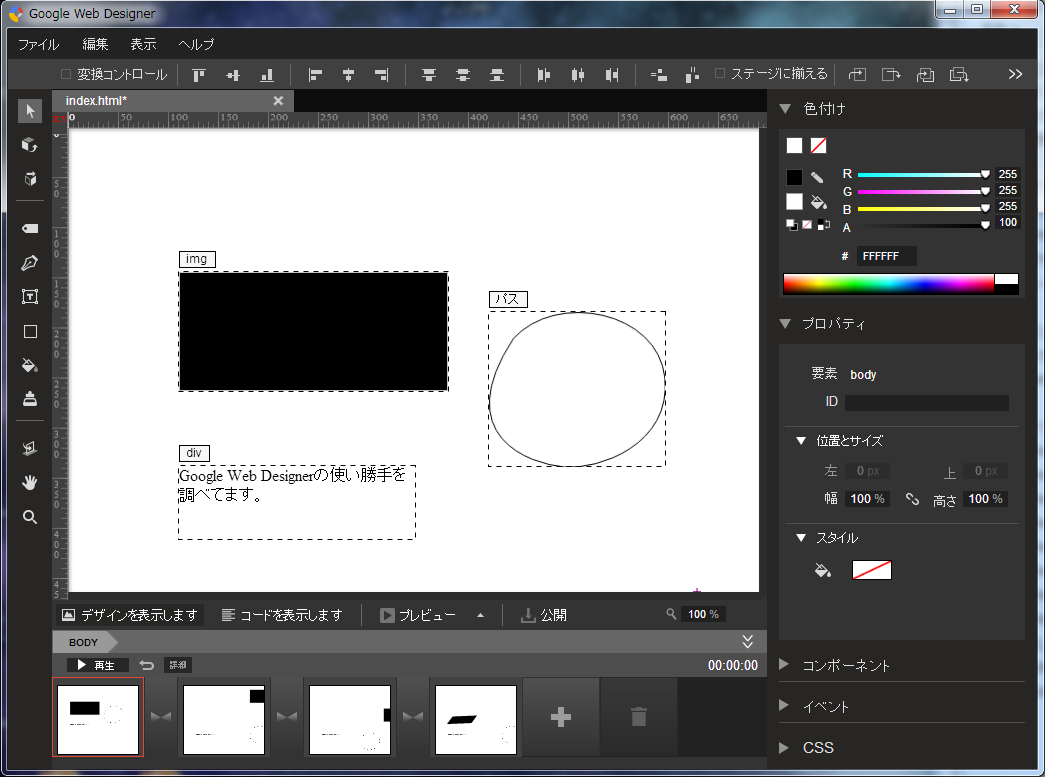The width and height of the screenshot is (1045, 777).
Task: Open the ヘルプ menu
Action: pos(196,45)
